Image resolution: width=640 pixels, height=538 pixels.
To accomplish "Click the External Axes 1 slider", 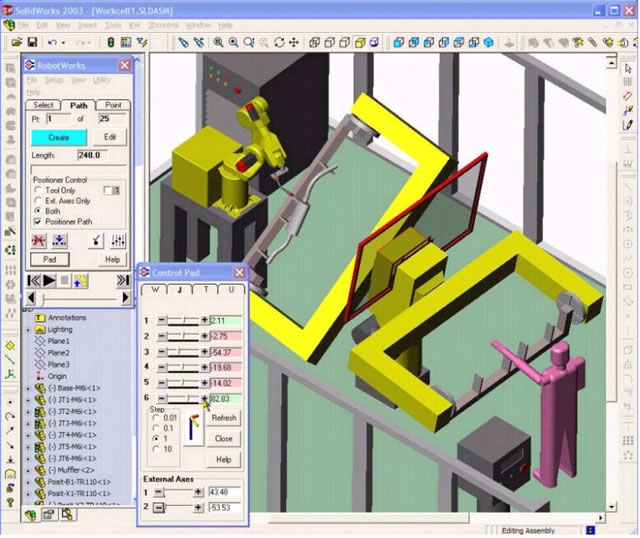I will pyautogui.click(x=178, y=492).
